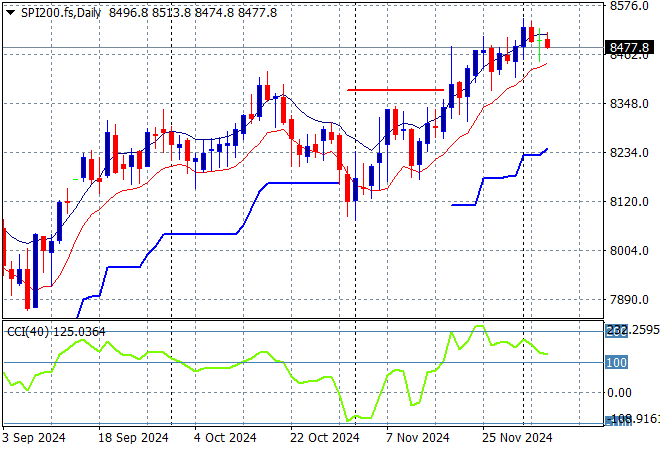Select the 7890.0 price axis label
The width and height of the screenshot is (660, 450).
[x=629, y=300]
